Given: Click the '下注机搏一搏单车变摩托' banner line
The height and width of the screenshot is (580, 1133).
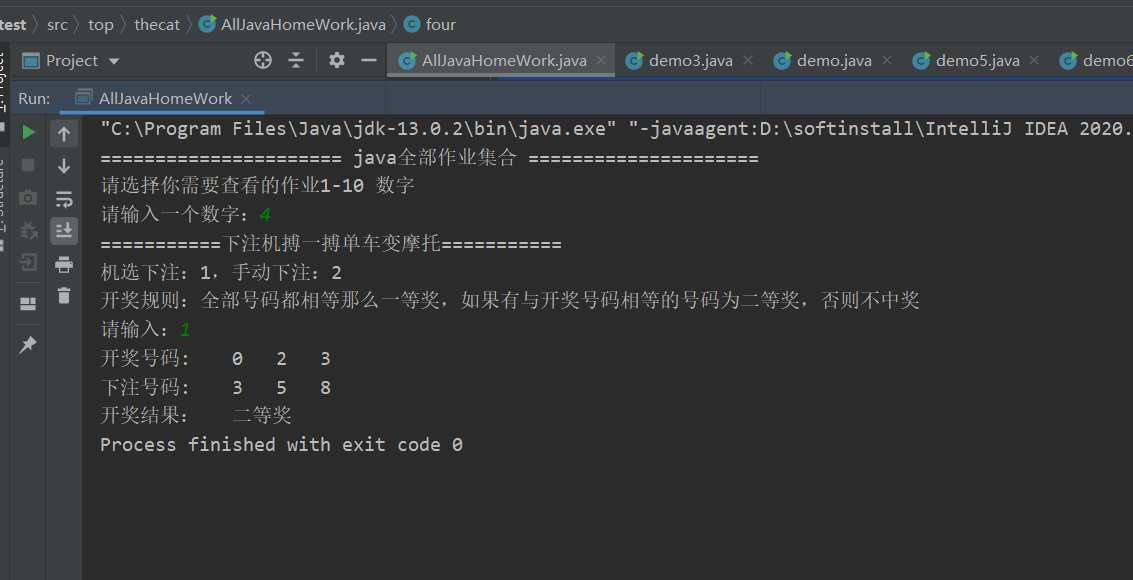Looking at the screenshot, I should click(x=331, y=244).
